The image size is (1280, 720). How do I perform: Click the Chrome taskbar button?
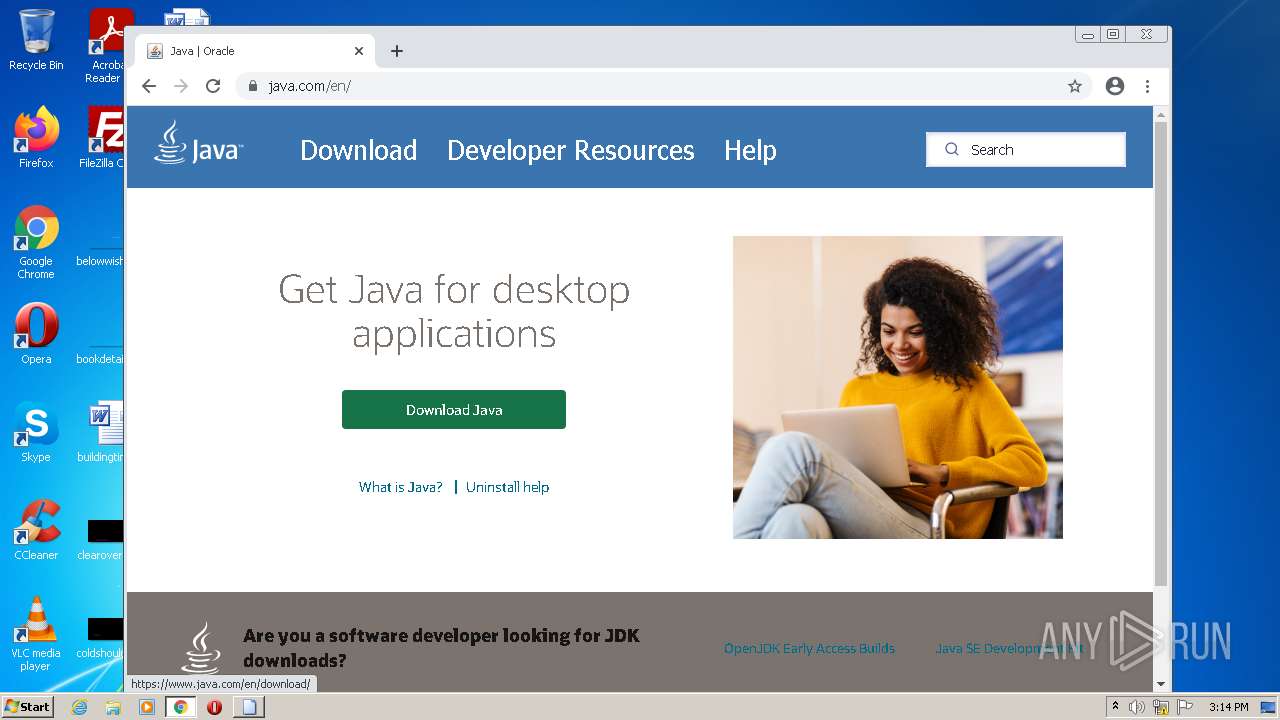pyautogui.click(x=181, y=707)
